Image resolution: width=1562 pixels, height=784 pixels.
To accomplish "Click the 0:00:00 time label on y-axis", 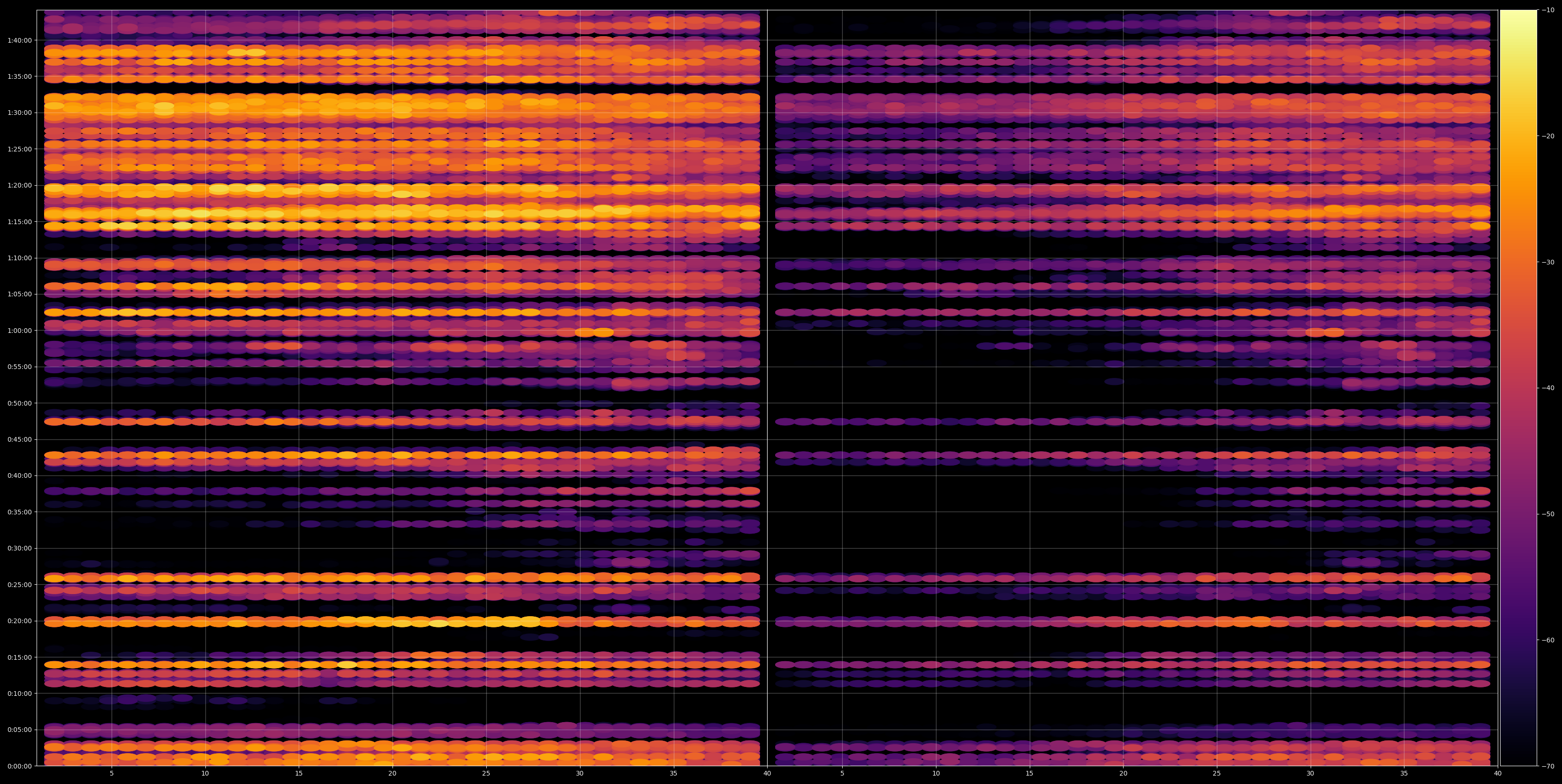I will click(x=19, y=766).
